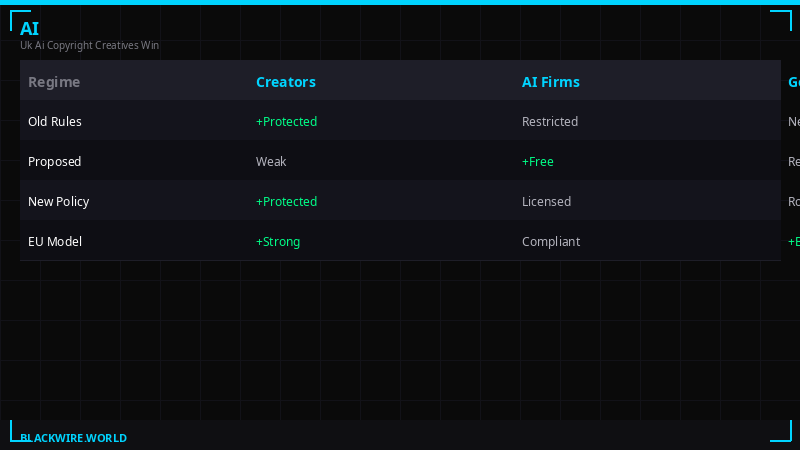Image resolution: width=800 pixels, height=450 pixels.
Task: Select the Regime column header
Action: (54, 82)
